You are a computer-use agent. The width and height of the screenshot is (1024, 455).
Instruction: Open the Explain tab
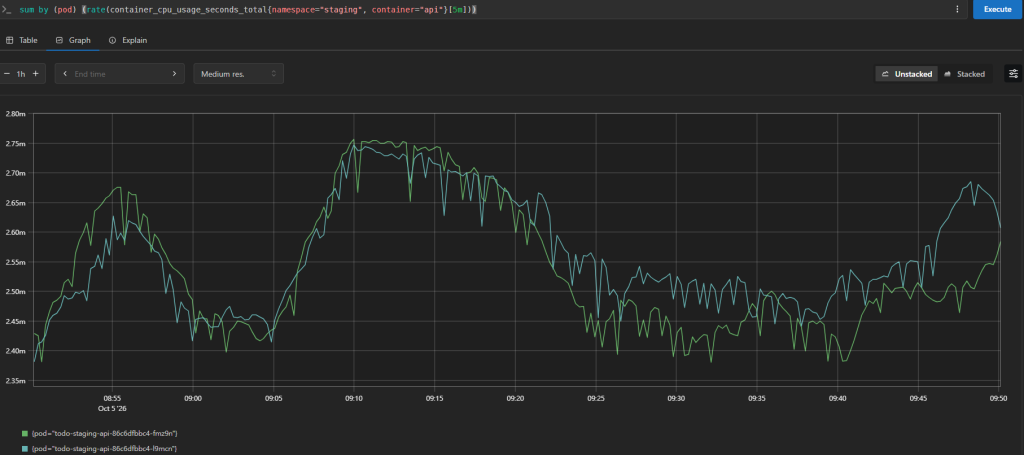pyautogui.click(x=127, y=40)
